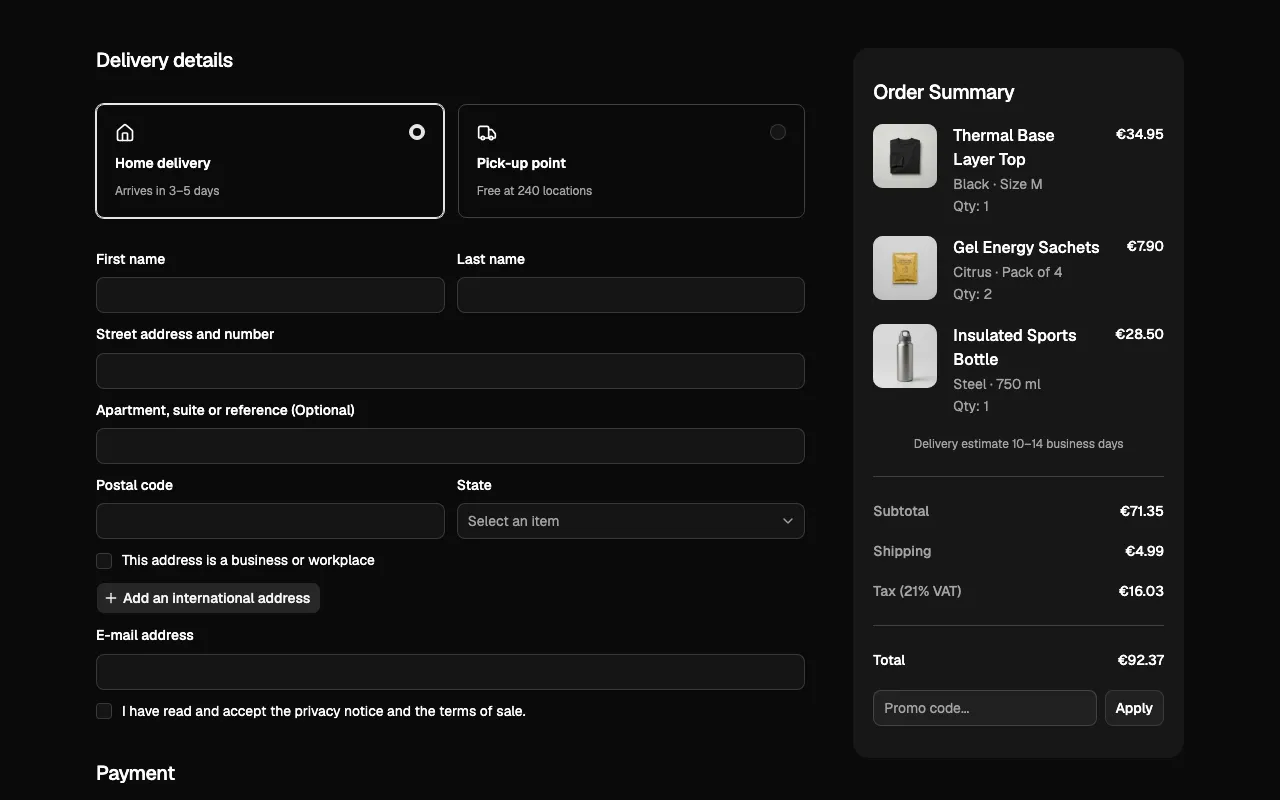The image size is (1280, 800).
Task: Click the 'Qty: 2' quantity text
Action: pyautogui.click(x=972, y=294)
